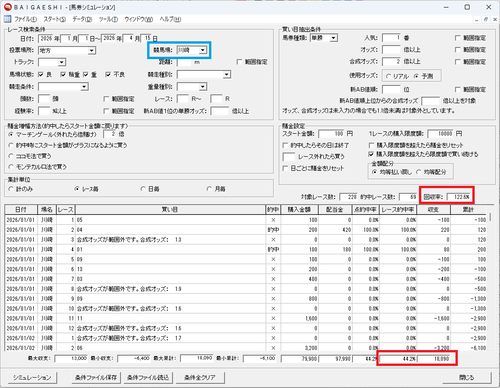Click the -1,600 balance cell in race 11 row
The width and height of the screenshot is (500, 388).
point(433,319)
